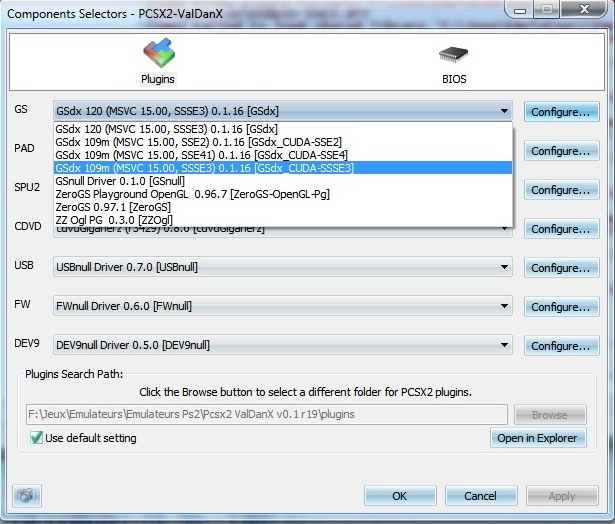The width and height of the screenshot is (615, 524).
Task: Click the Plugins Search Path heading
Action: [74, 374]
